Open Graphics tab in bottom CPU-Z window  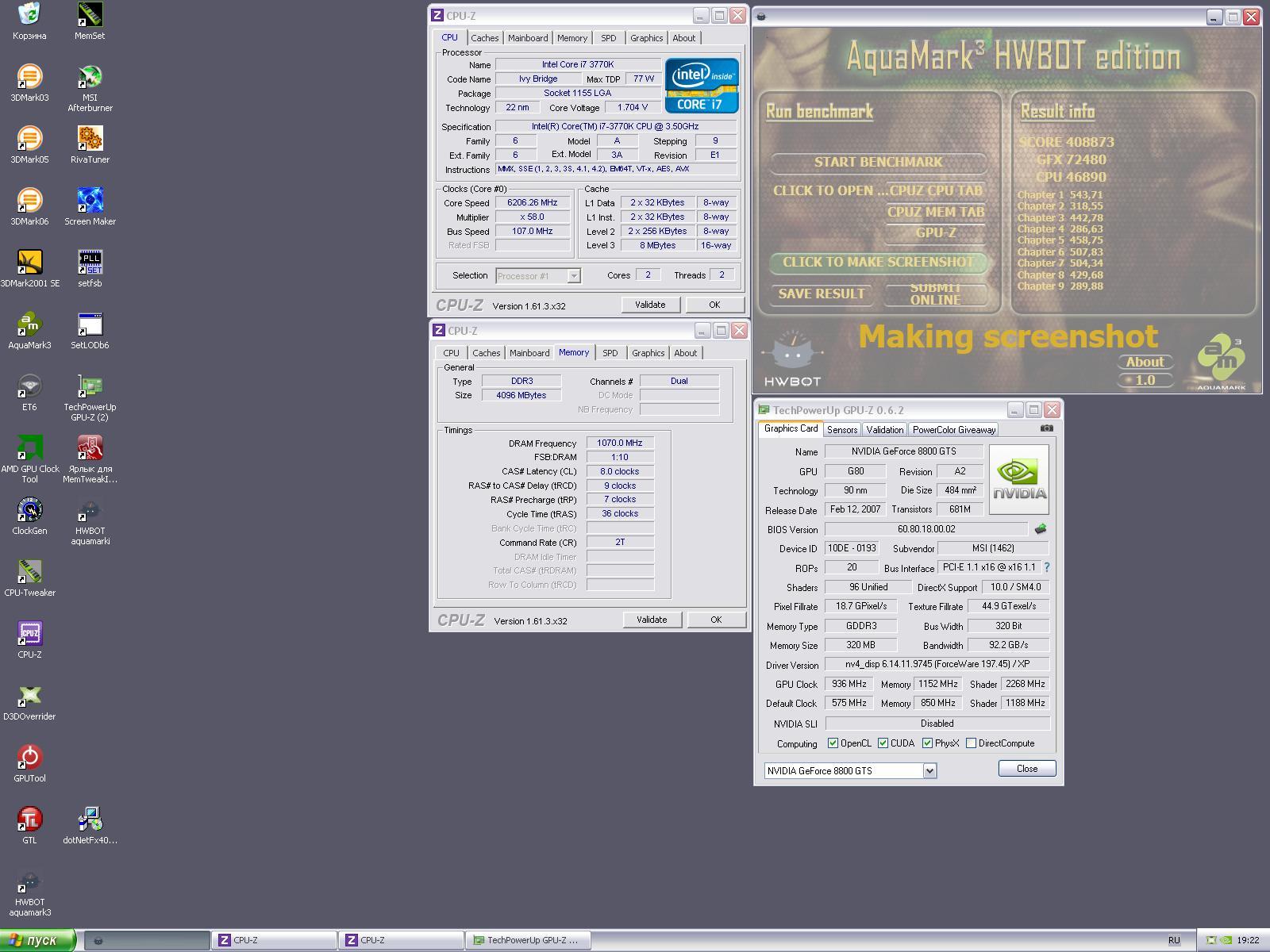648,353
